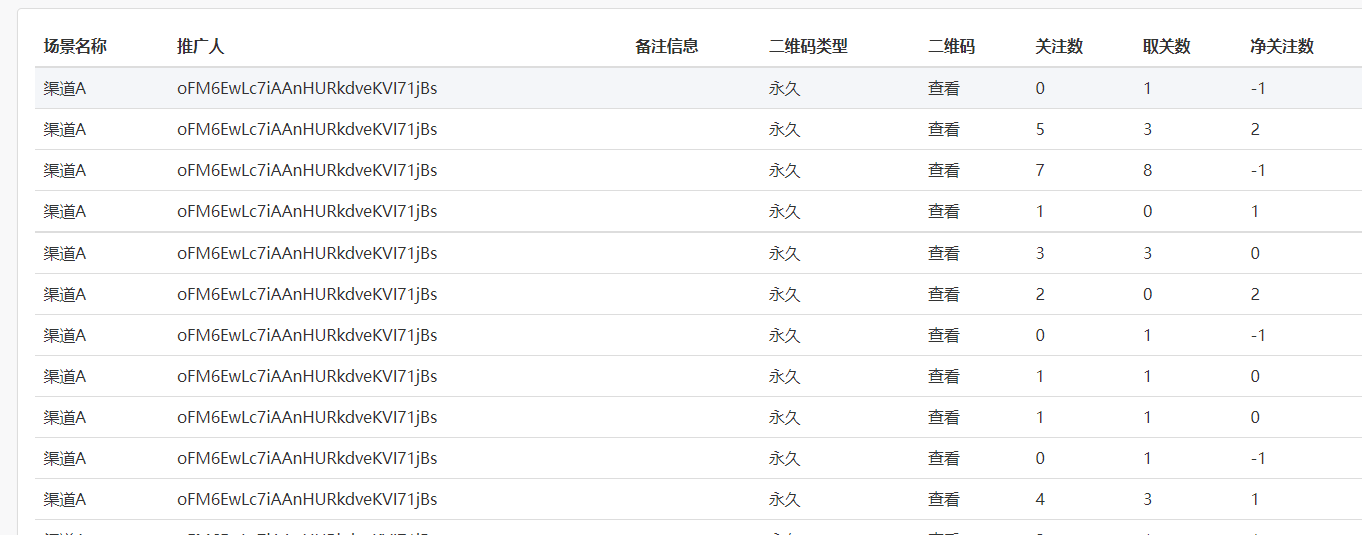Viewport: 1362px width, 535px height.
Task: Click 渠道A in the highlighted first row
Action: [x=65, y=88]
